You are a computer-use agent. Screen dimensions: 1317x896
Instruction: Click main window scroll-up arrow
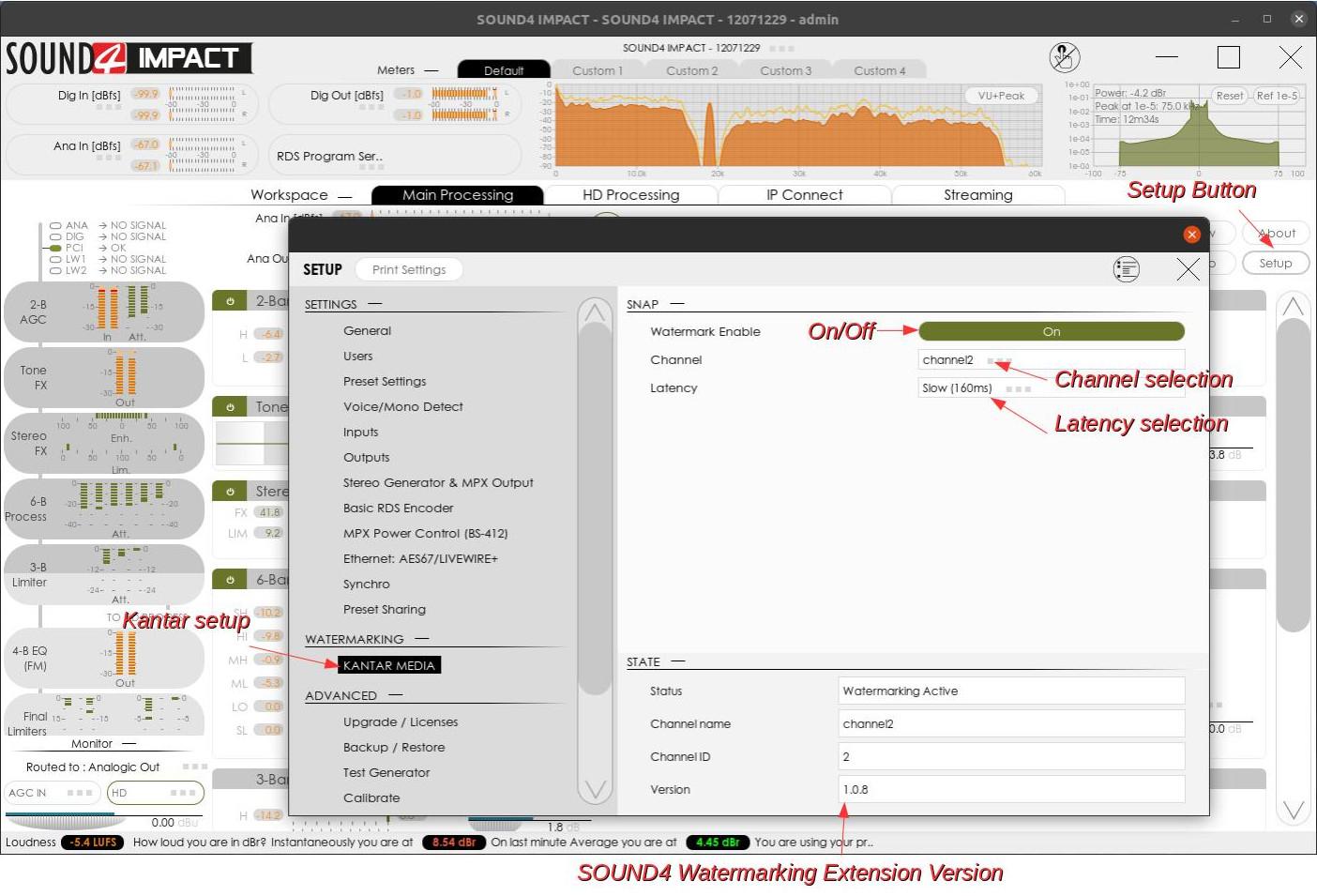coord(1294,306)
